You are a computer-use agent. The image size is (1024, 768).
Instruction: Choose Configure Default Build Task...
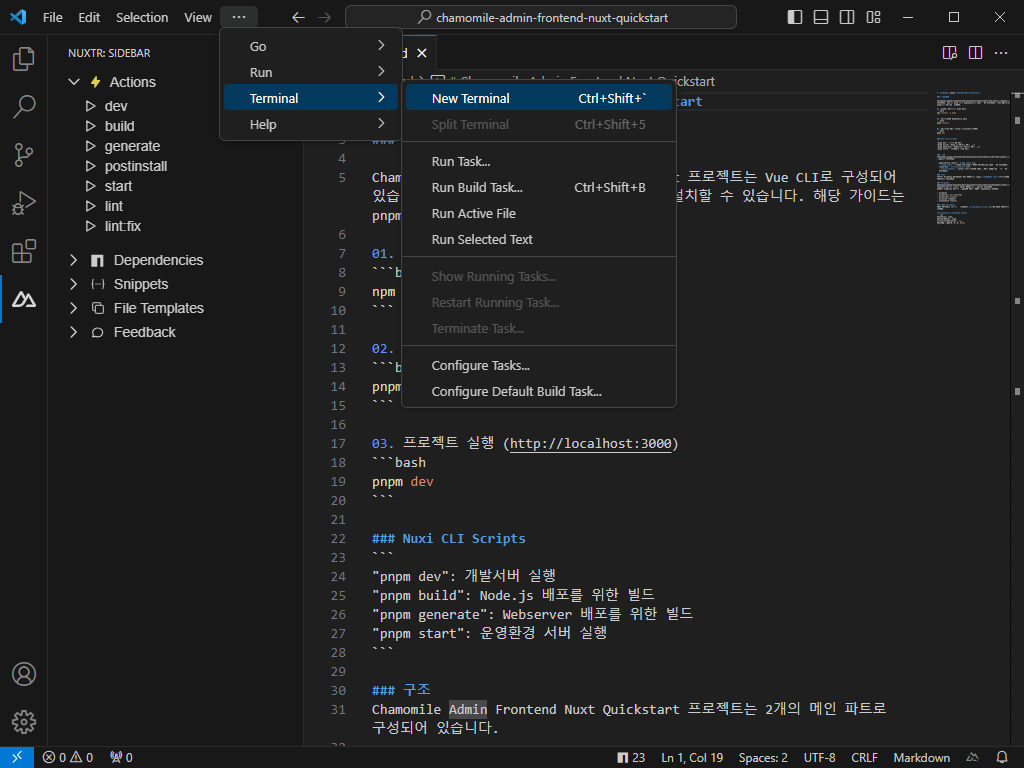coord(539,392)
